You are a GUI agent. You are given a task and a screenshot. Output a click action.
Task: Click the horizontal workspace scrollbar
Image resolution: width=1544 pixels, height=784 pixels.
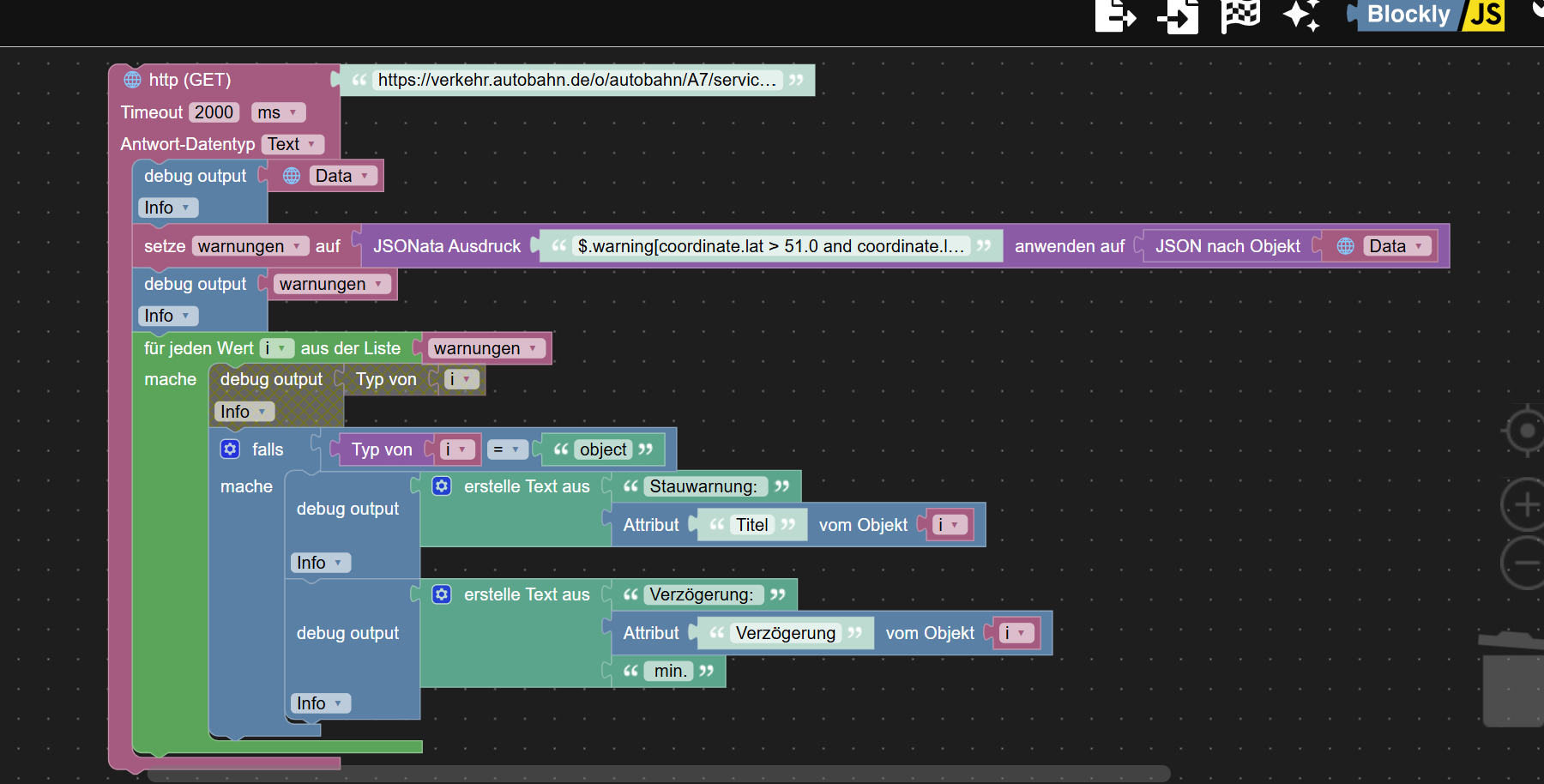tap(659, 773)
